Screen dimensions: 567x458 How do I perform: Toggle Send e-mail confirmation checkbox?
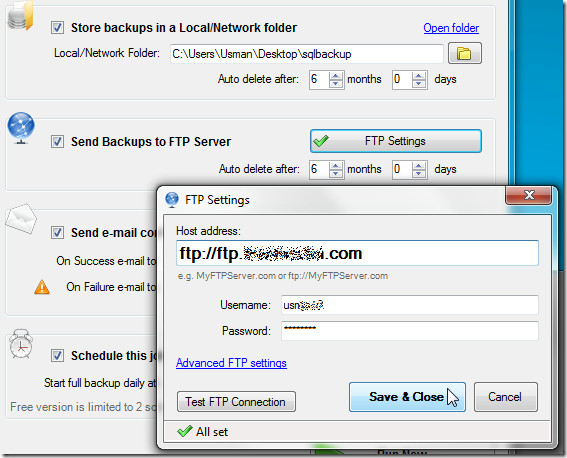click(x=57, y=232)
